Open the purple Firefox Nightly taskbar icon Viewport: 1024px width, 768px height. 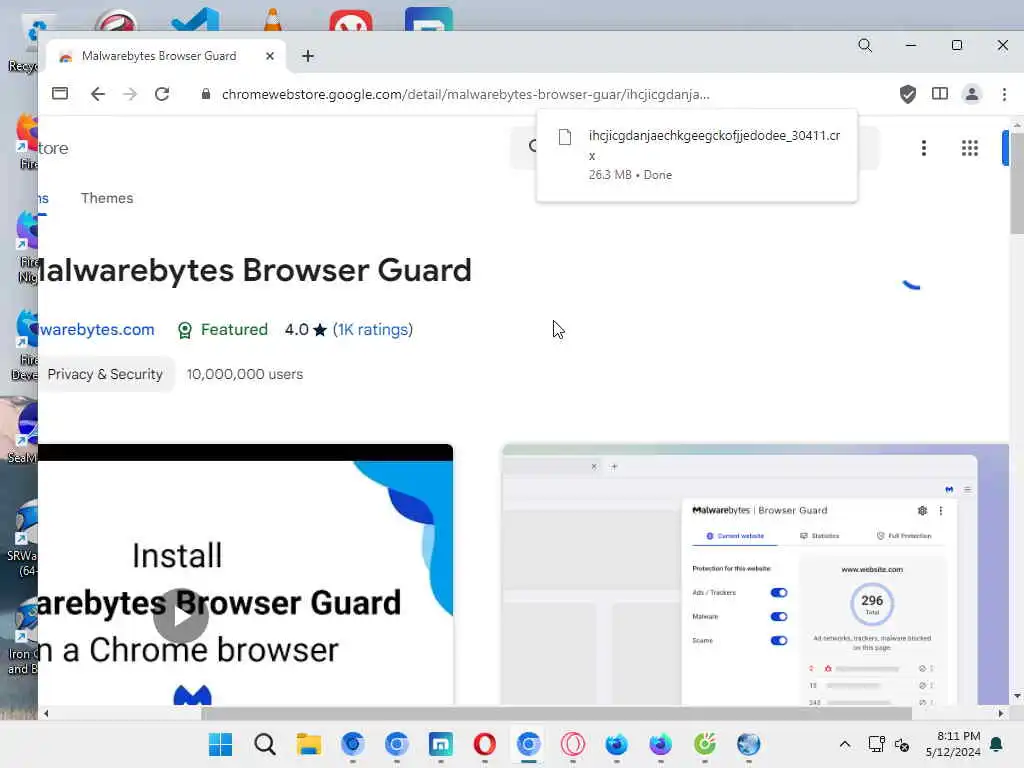click(660, 744)
